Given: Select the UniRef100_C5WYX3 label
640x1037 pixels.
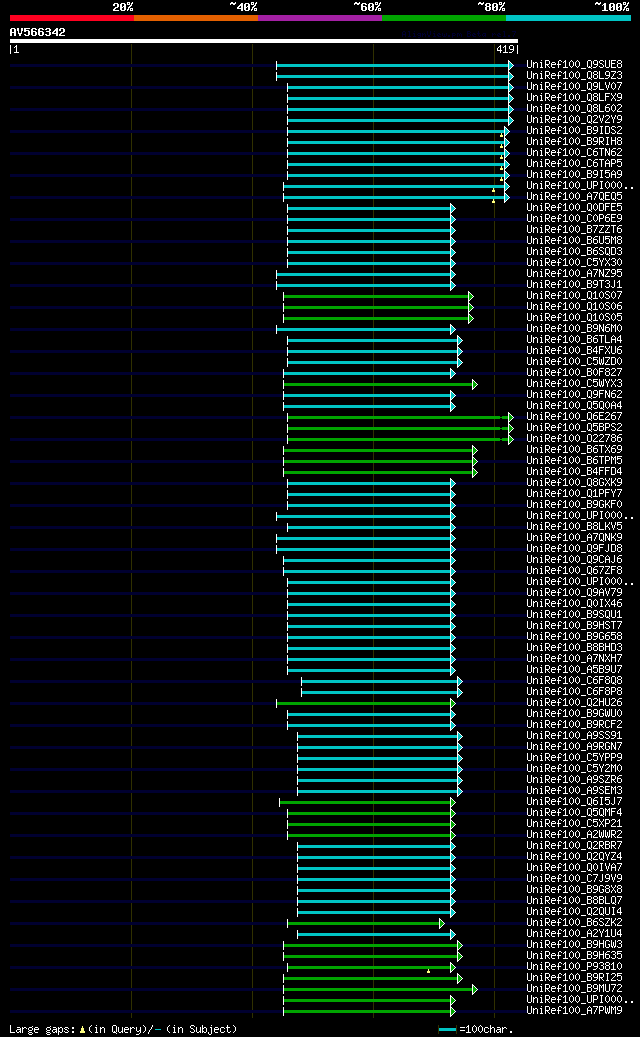Looking at the screenshot, I should coord(574,384).
